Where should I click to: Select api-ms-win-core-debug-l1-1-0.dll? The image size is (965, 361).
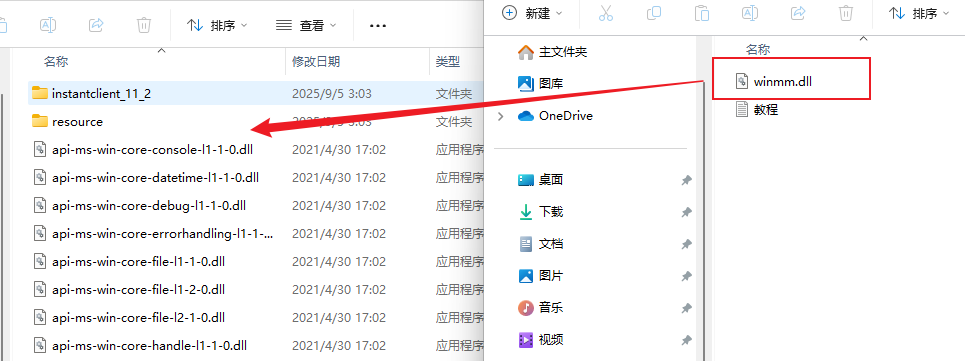coord(150,205)
